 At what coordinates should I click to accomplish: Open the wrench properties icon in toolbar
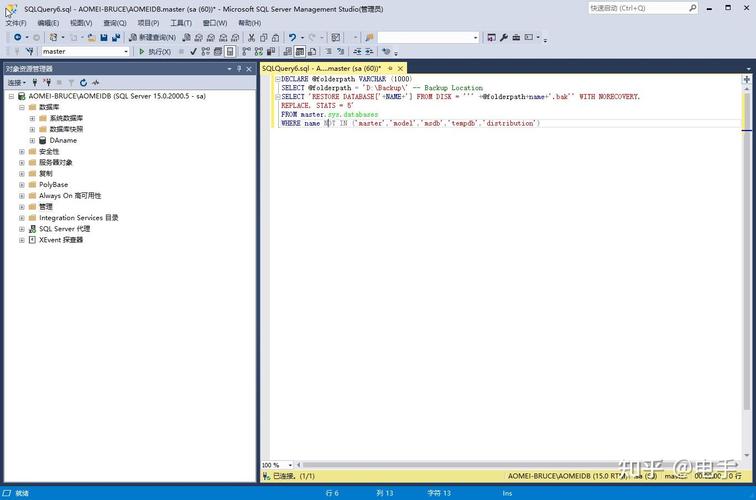coord(503,38)
